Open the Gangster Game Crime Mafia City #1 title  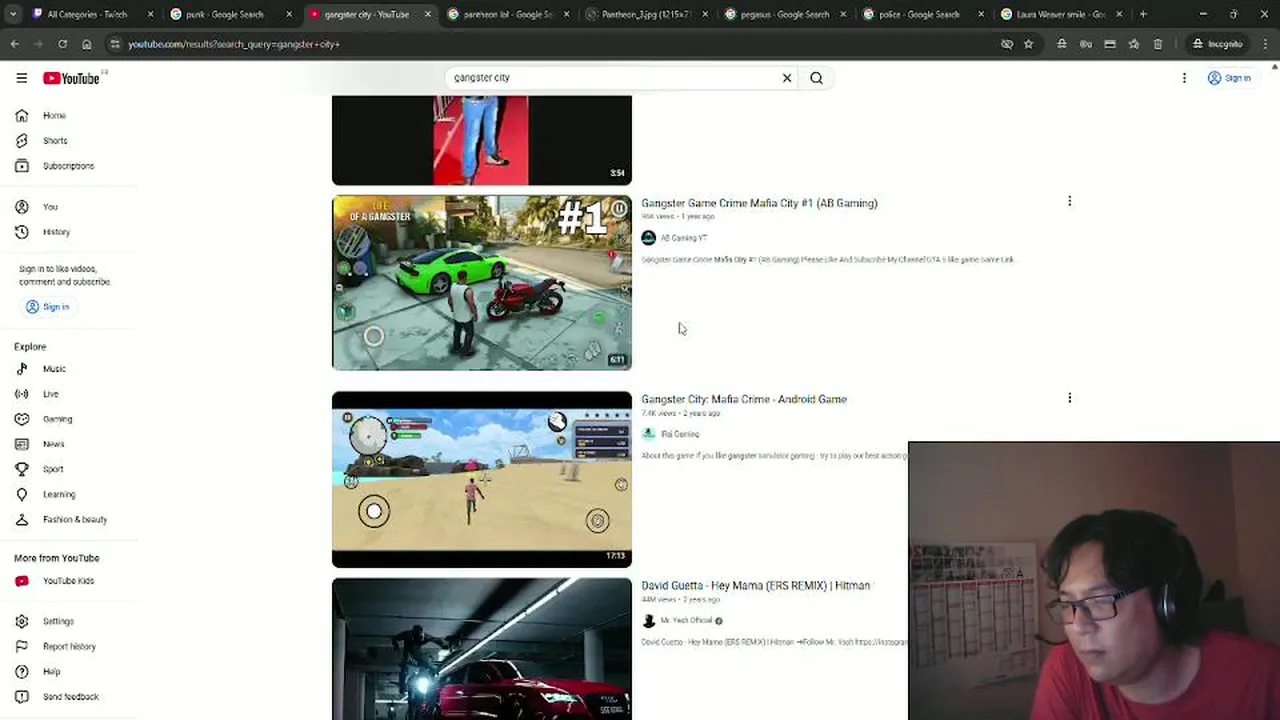click(759, 203)
